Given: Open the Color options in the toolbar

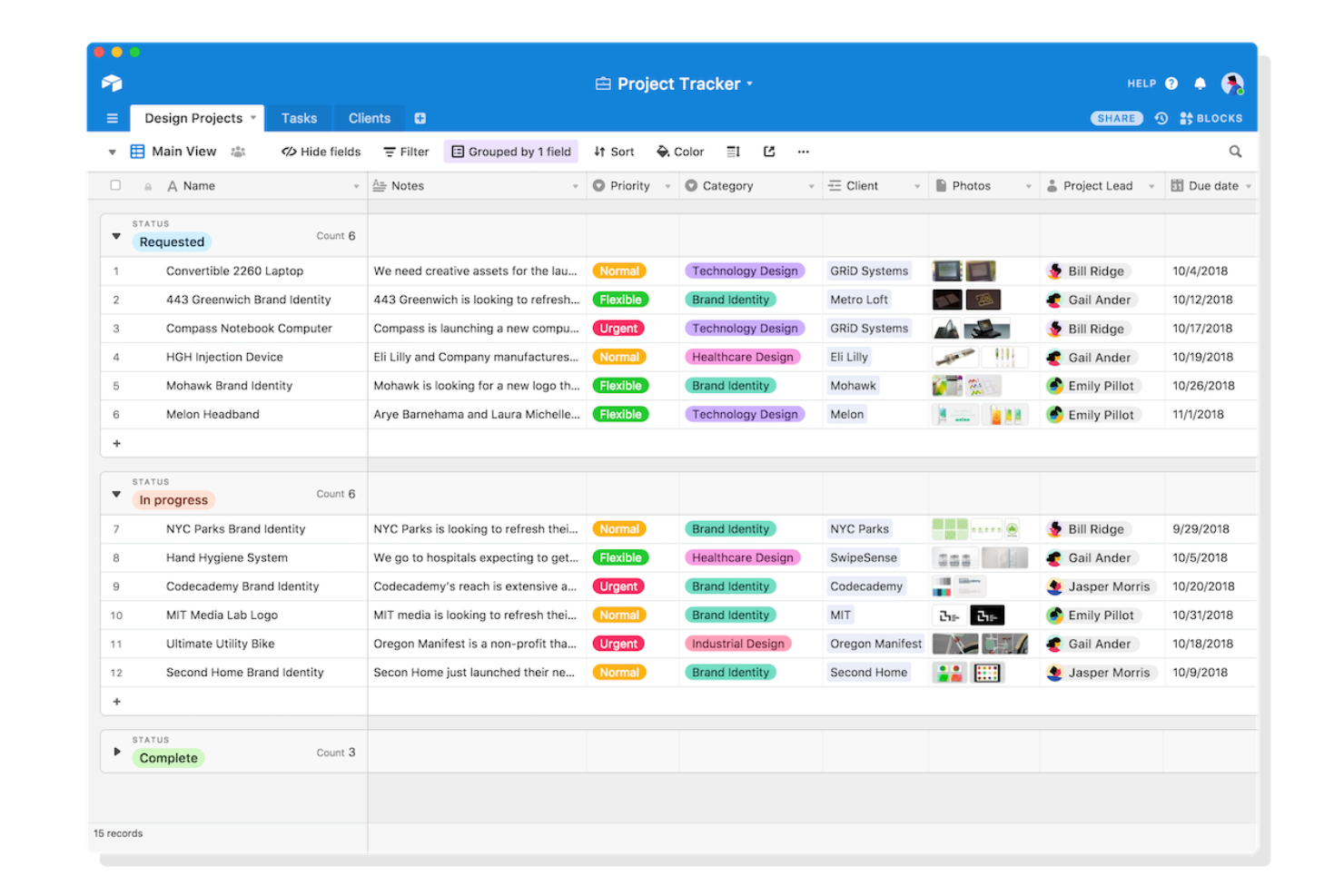Looking at the screenshot, I should tap(679, 152).
